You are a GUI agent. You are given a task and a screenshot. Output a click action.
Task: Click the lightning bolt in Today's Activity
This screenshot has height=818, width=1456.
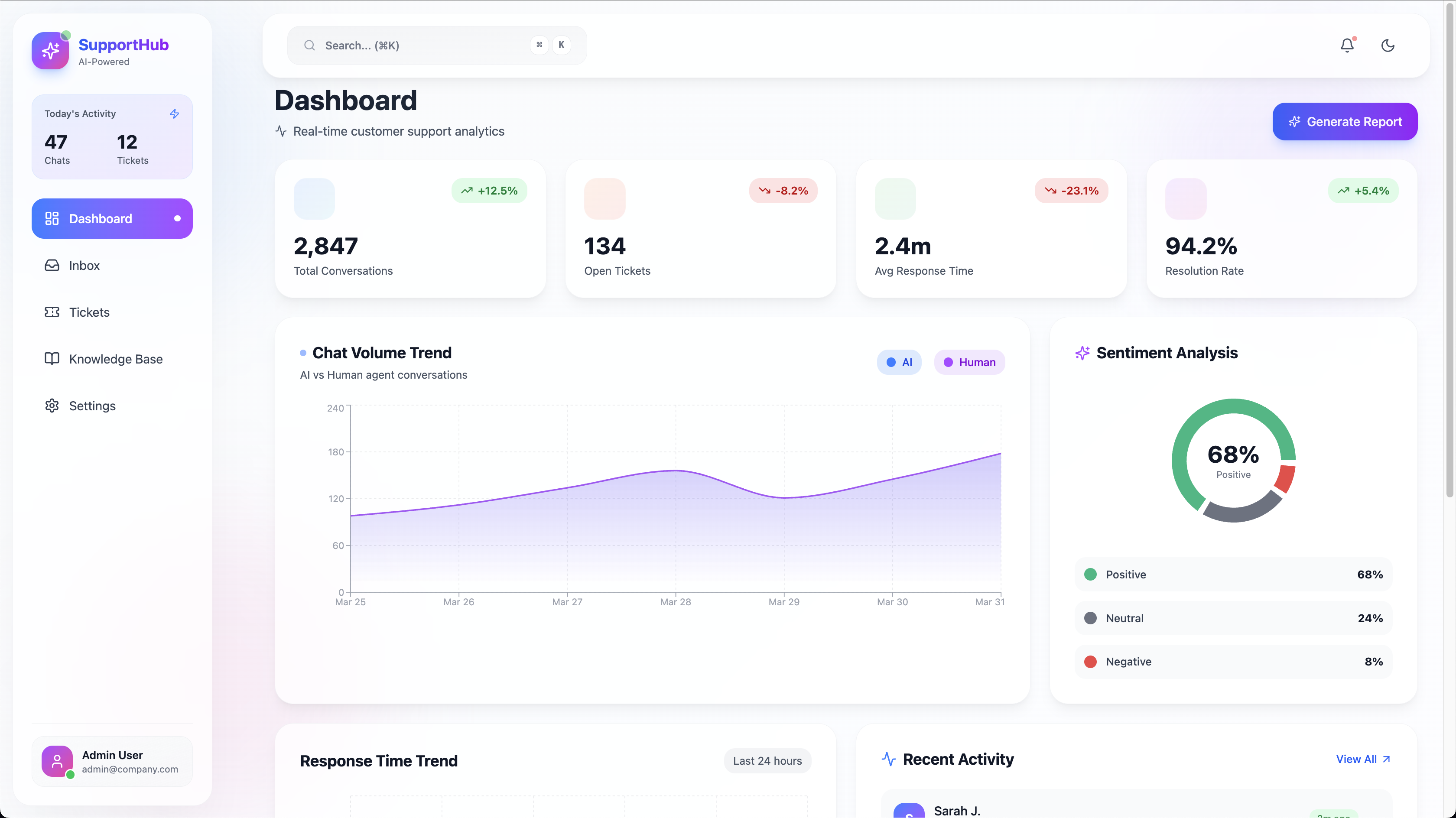[175, 114]
